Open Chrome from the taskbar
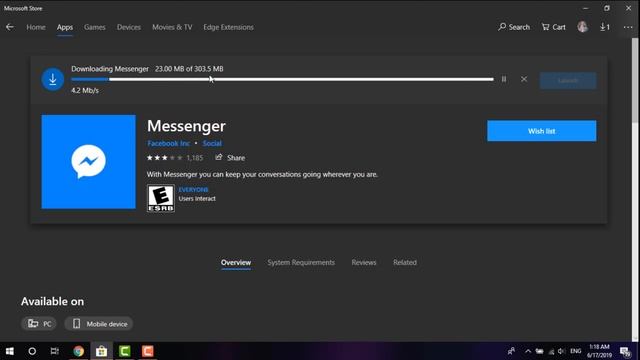Viewport: 640px width, 360px height. pyautogui.click(x=78, y=351)
